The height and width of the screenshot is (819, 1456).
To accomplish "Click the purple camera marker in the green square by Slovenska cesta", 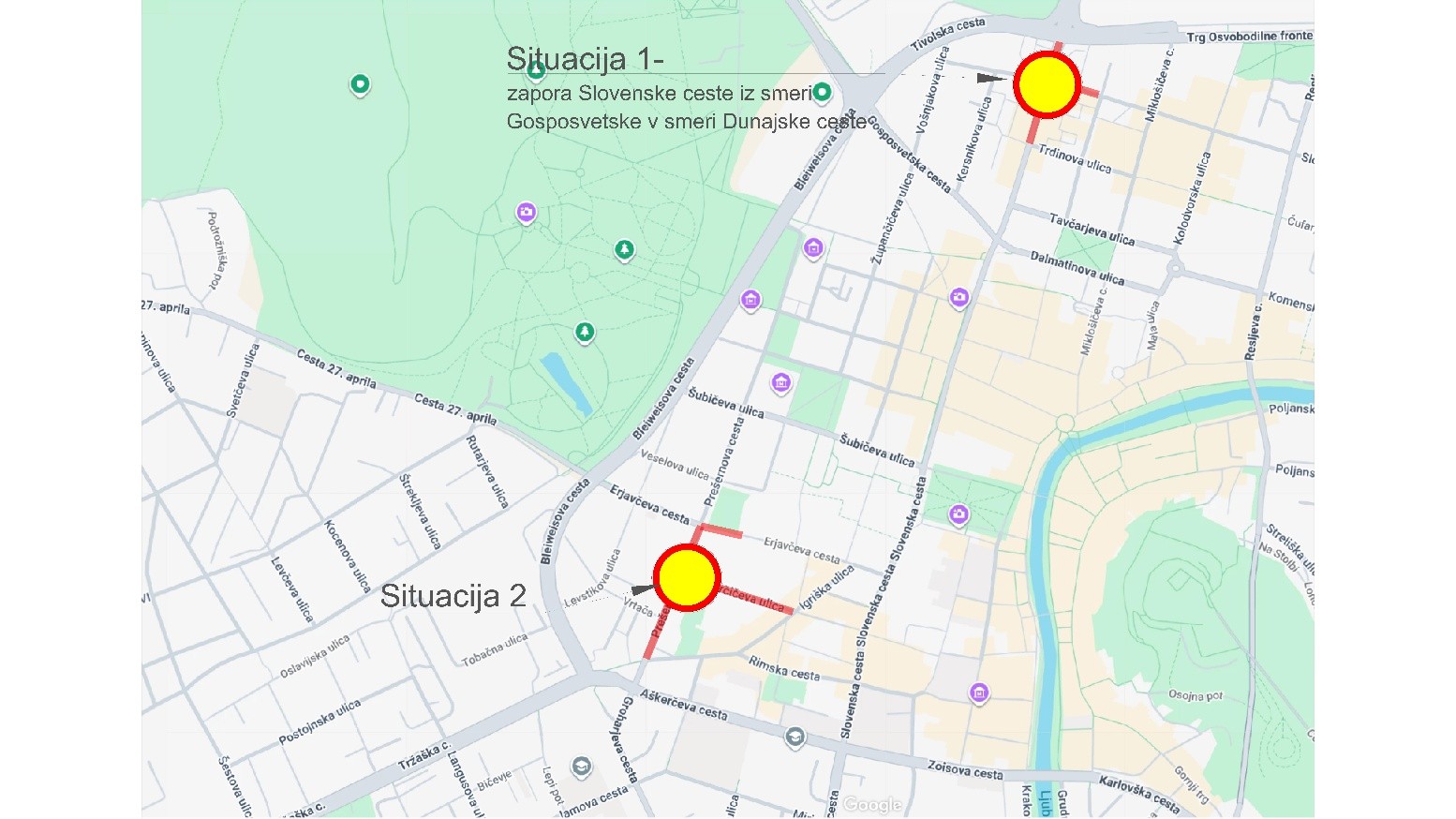I will click(958, 514).
